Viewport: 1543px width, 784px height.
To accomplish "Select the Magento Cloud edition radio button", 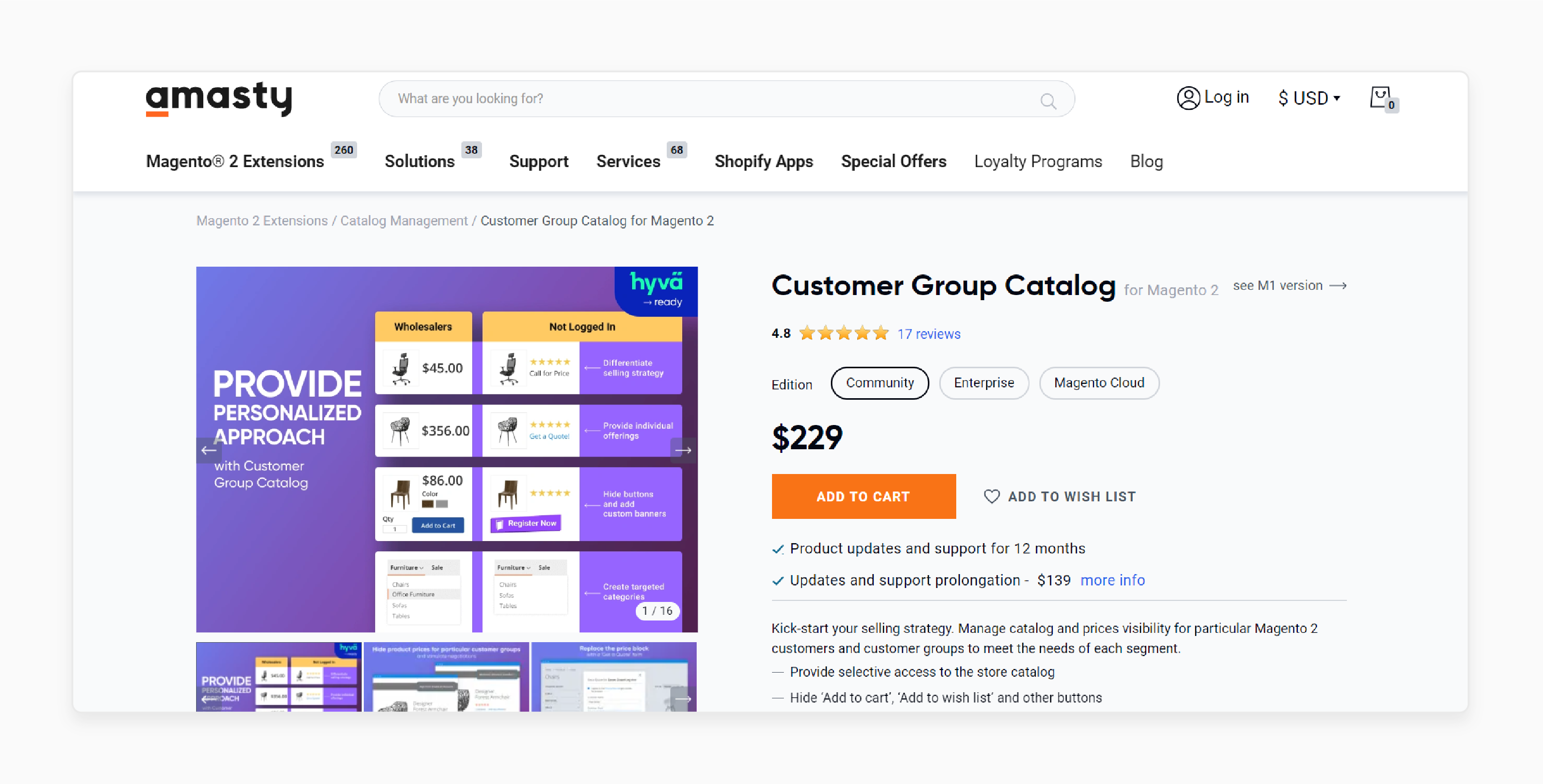I will click(1099, 382).
